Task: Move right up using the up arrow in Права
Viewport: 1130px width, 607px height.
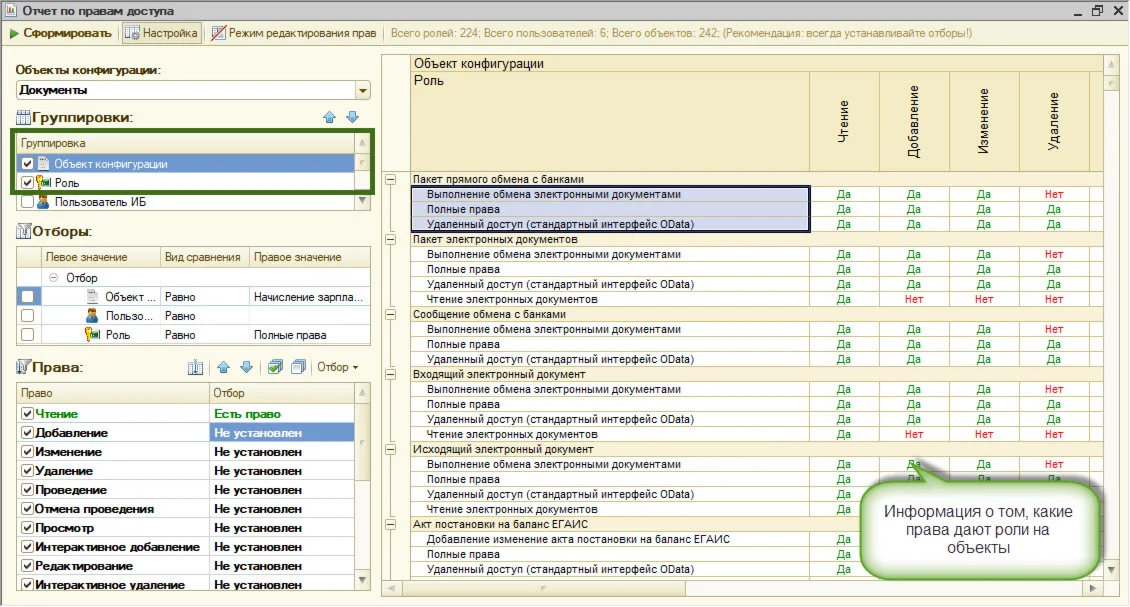Action: point(223,368)
